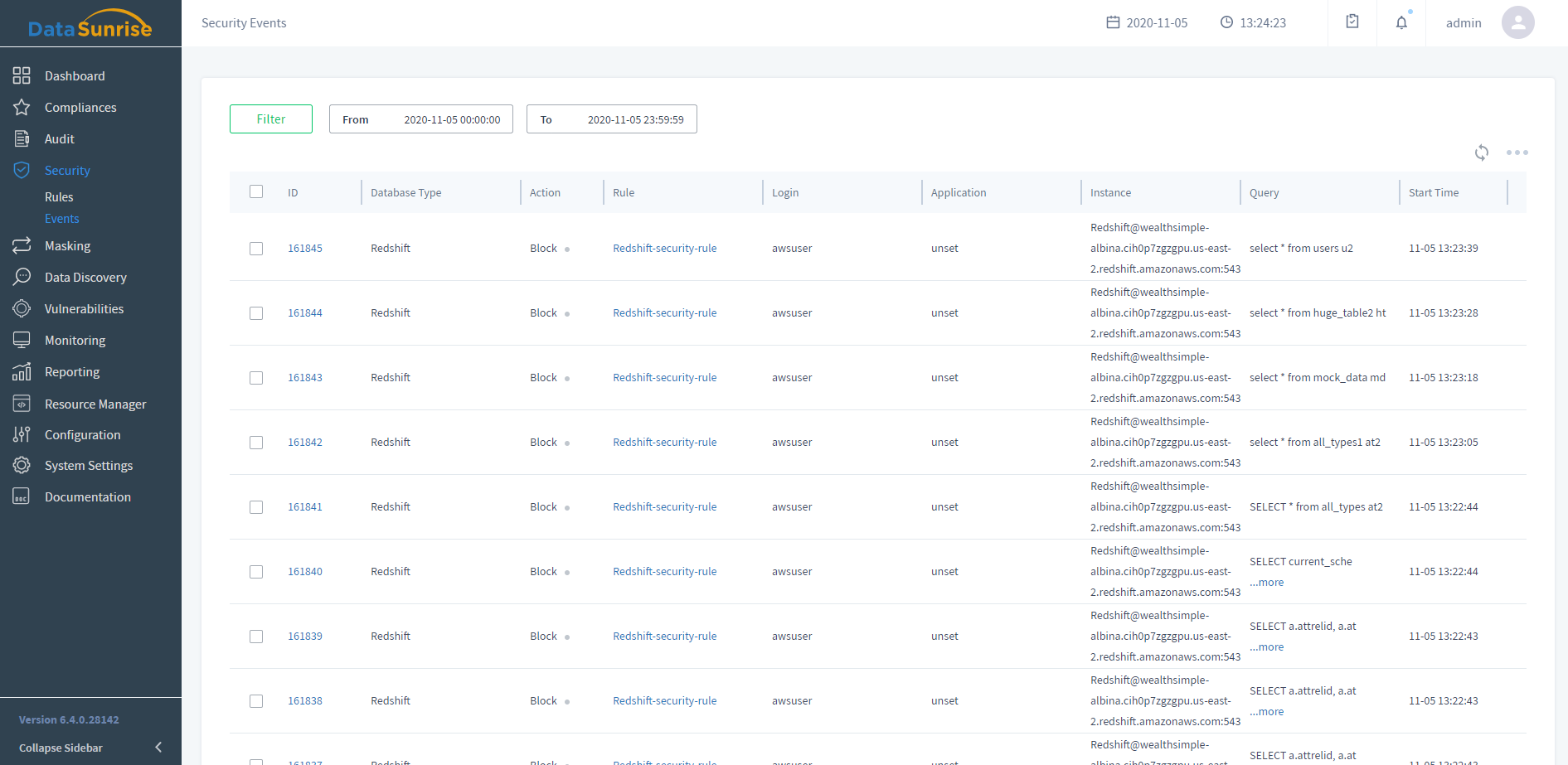
Task: Click the Dashboard grid icon in sidebar
Action: click(x=22, y=75)
